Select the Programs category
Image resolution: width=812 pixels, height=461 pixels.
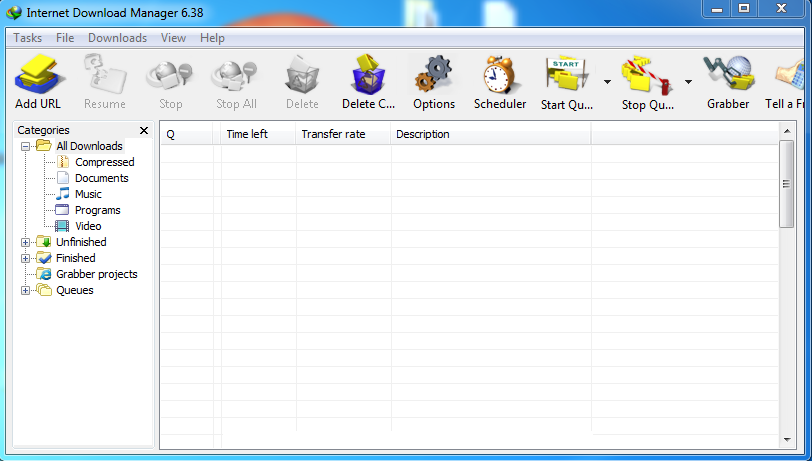[97, 210]
